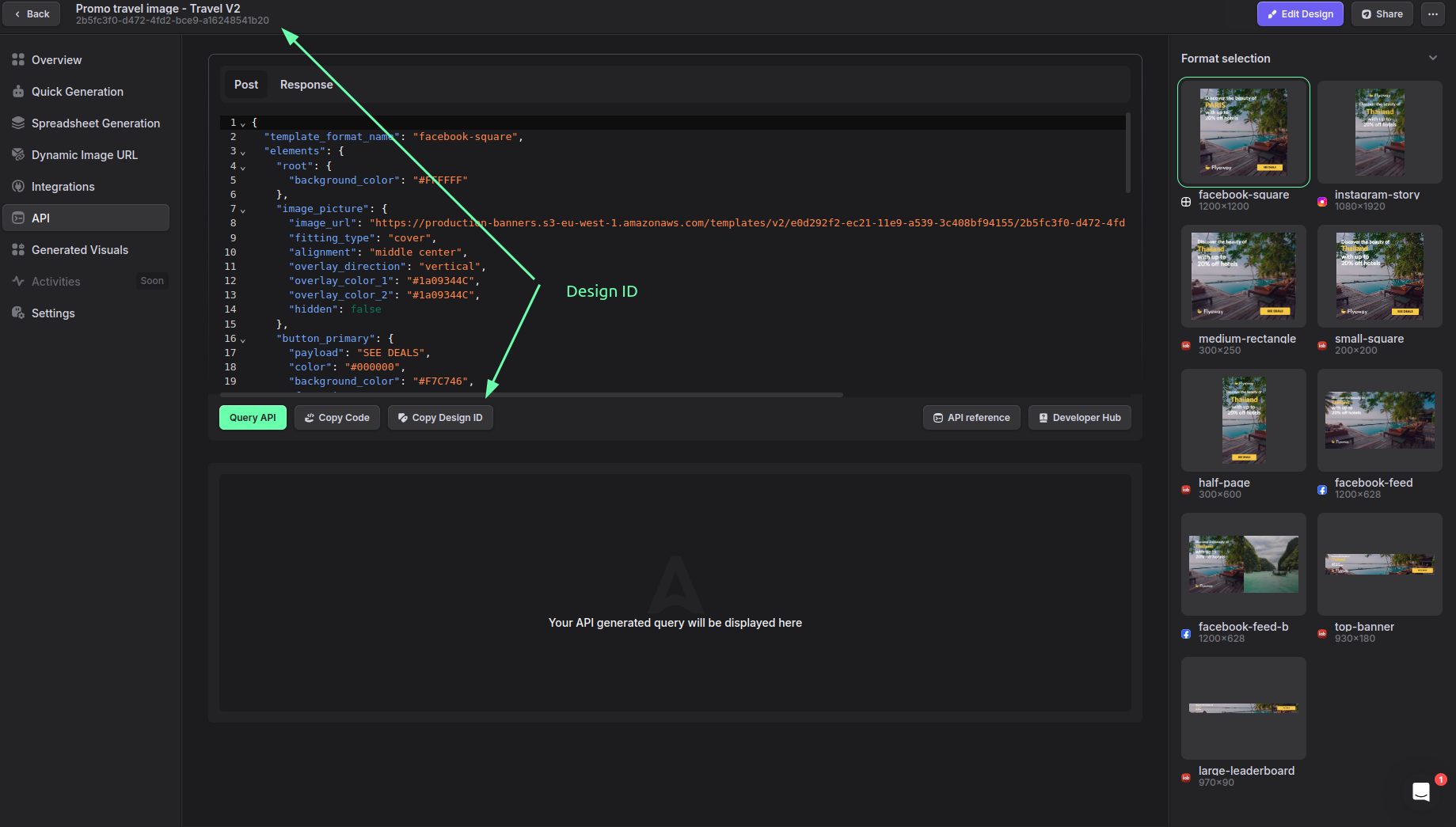This screenshot has height=827, width=1456.
Task: Open Quick Generation from the sidebar
Action: [77, 92]
